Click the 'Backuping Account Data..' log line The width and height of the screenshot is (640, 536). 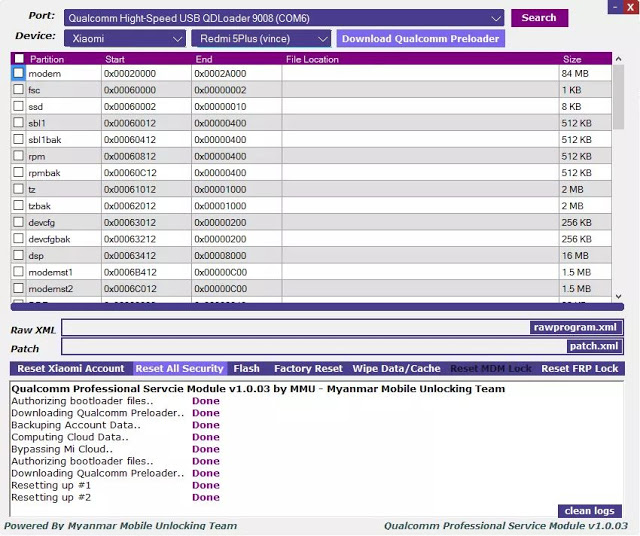76,425
